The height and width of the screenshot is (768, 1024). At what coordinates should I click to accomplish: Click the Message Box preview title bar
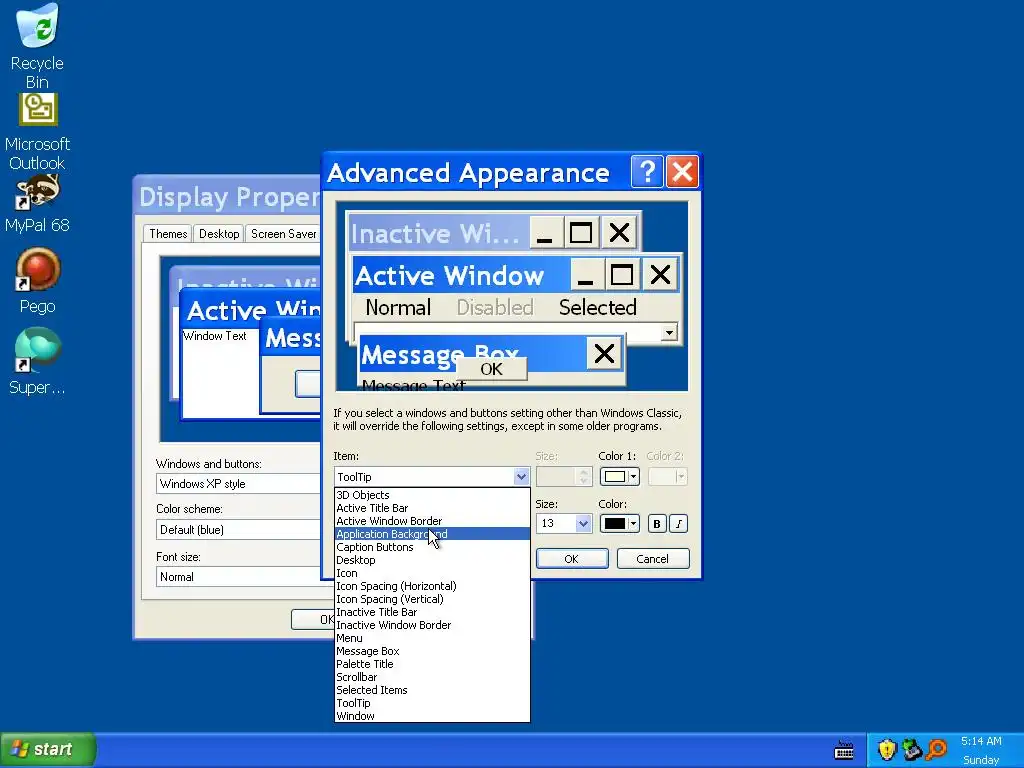pos(473,354)
